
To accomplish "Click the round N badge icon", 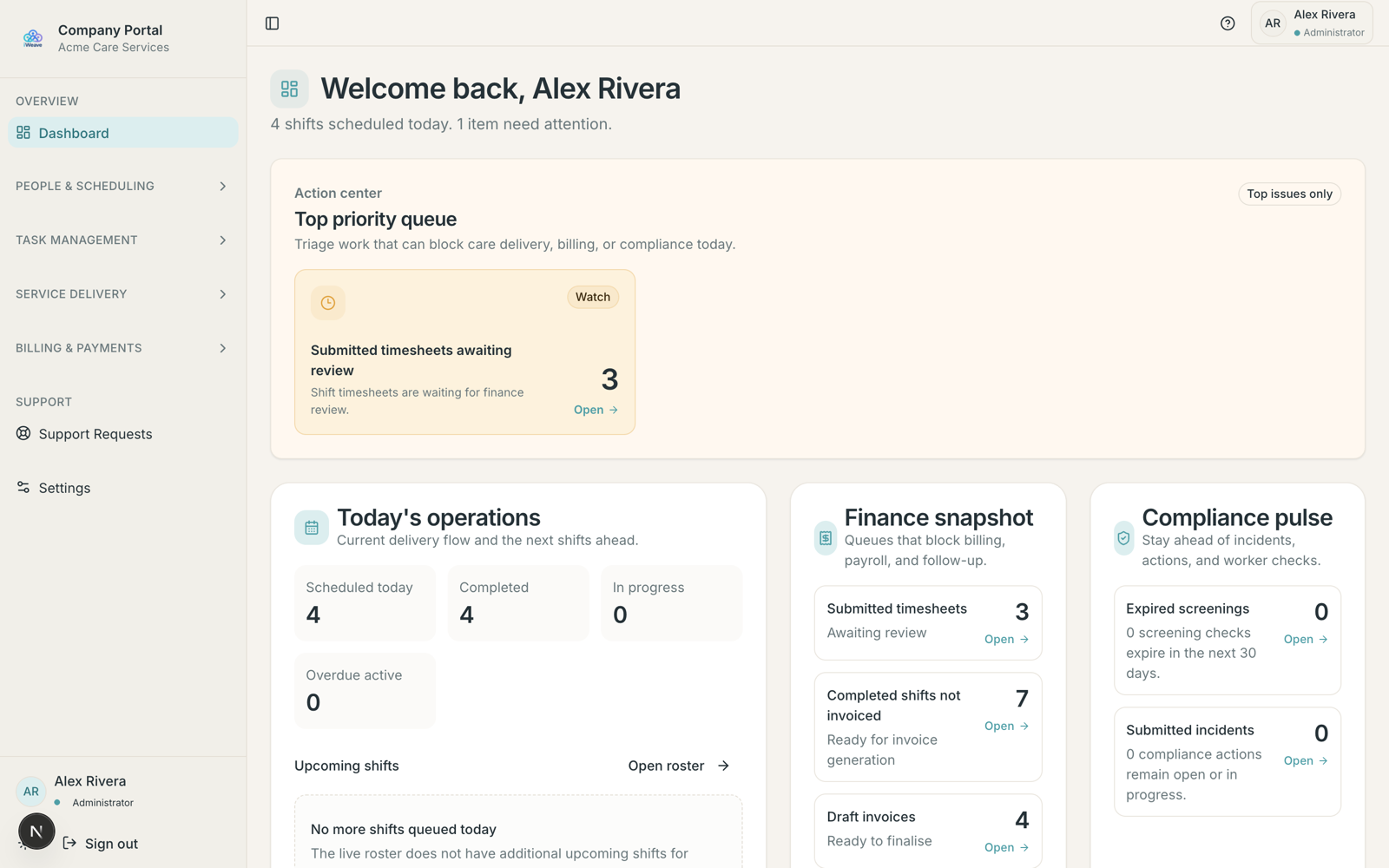I will 36,832.
